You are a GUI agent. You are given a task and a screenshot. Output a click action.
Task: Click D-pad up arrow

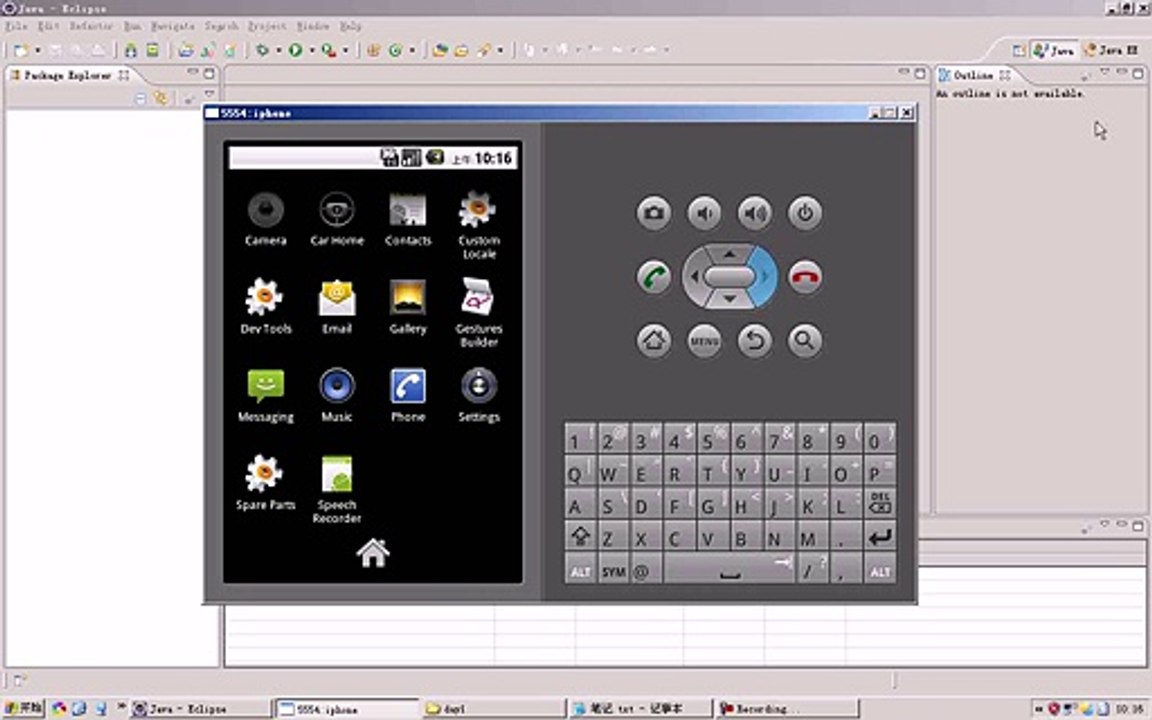coord(729,253)
